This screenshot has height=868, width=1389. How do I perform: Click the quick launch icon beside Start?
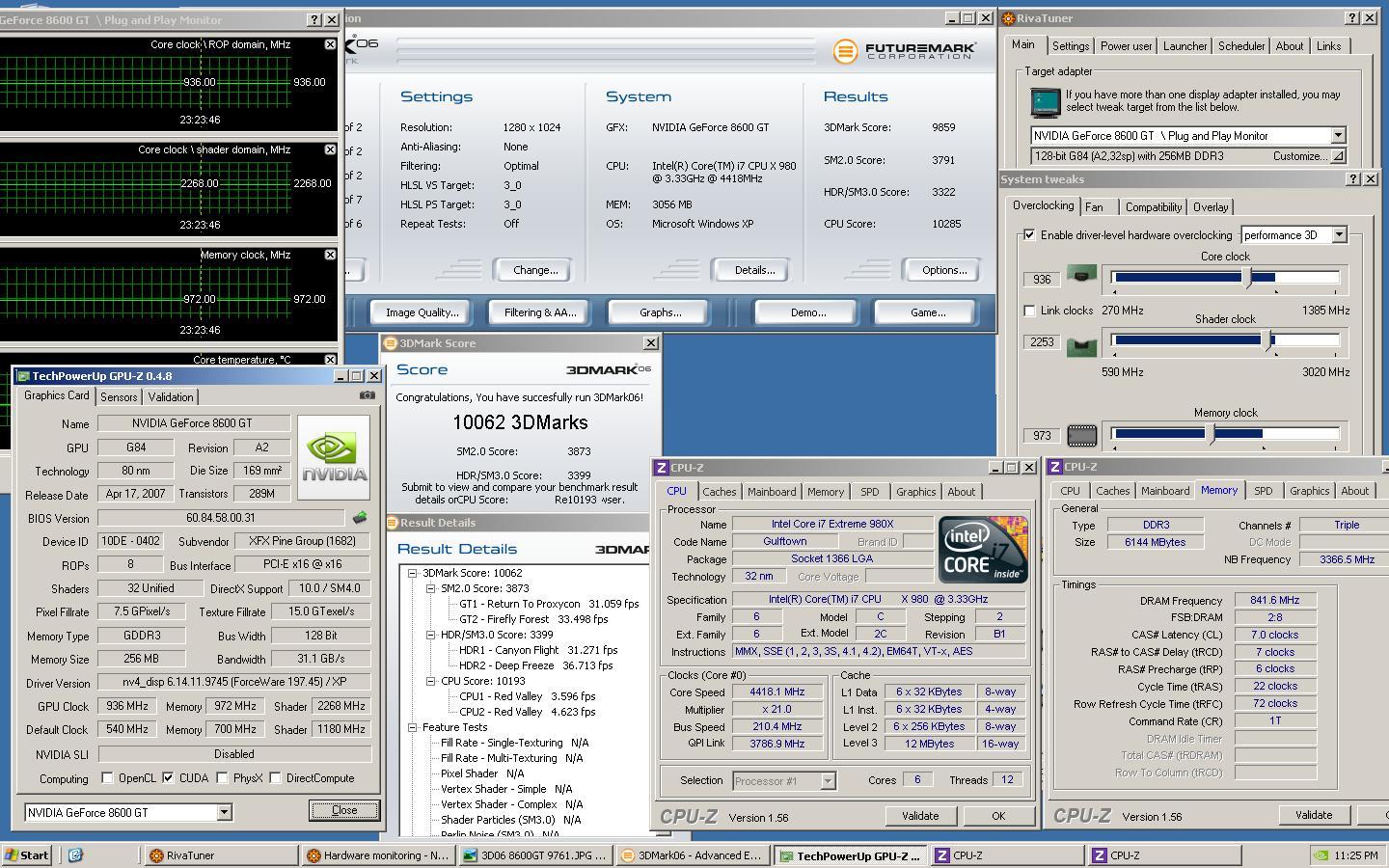(x=75, y=854)
